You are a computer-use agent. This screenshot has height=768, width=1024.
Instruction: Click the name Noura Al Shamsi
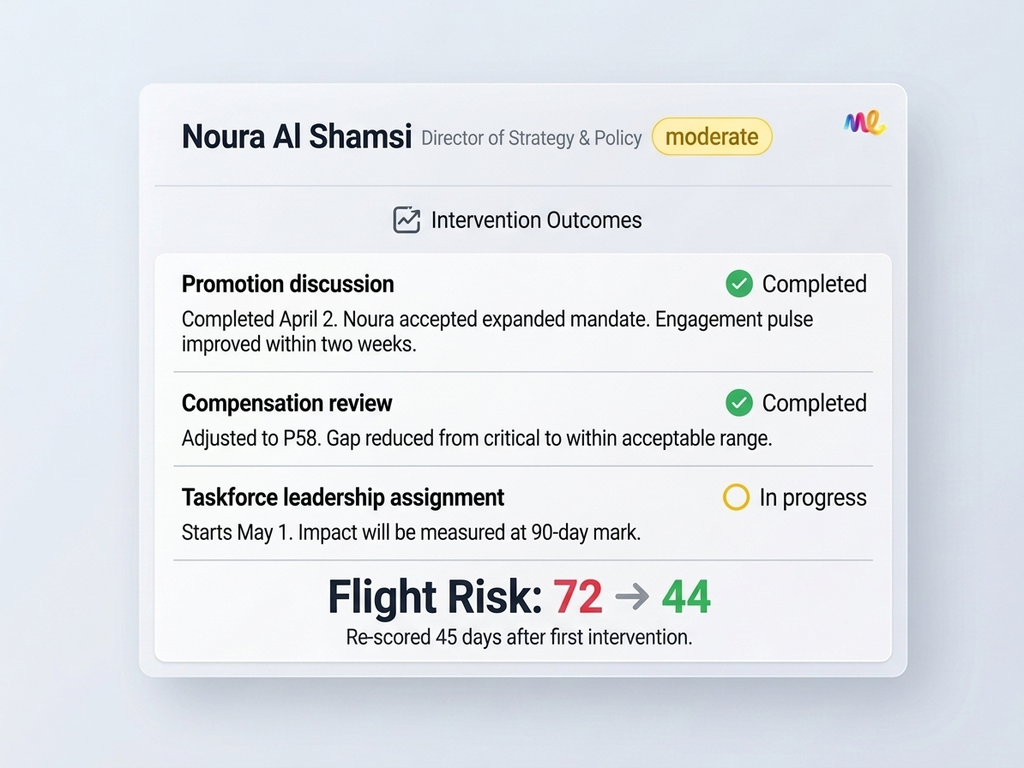click(x=296, y=137)
